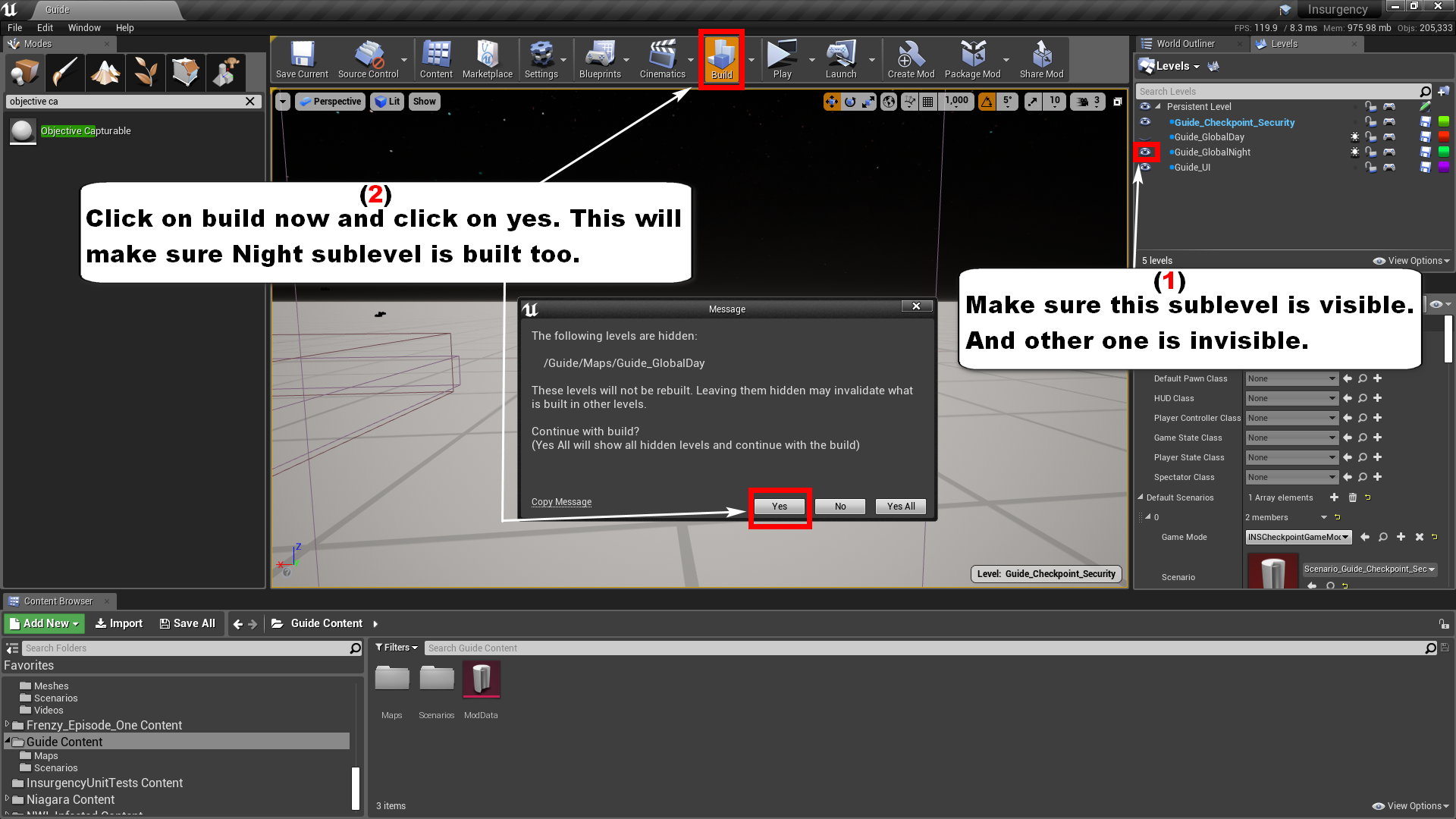Open the Settings toolbar icon
The image size is (1456, 819).
pos(541,59)
